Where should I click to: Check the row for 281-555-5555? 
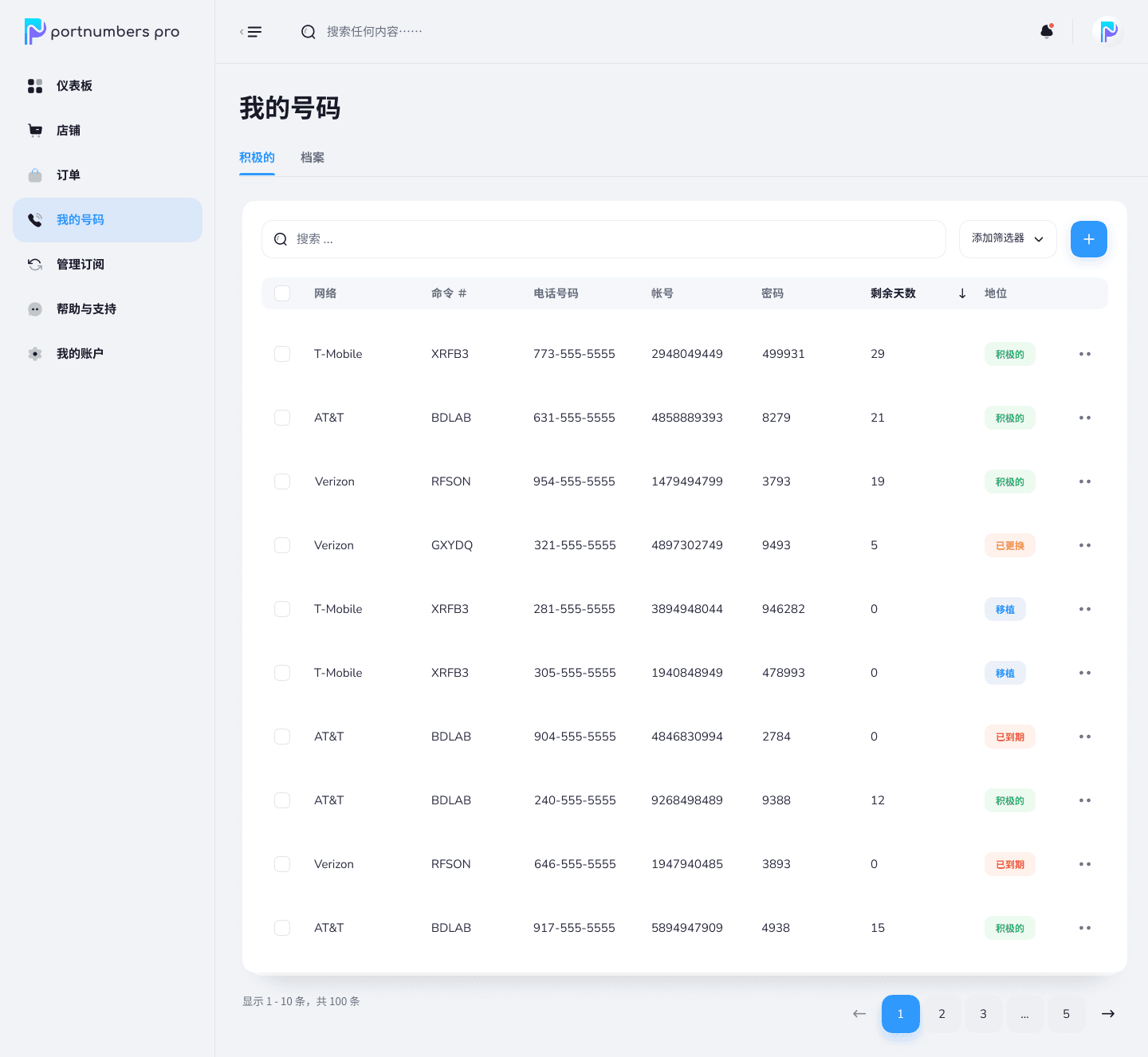pos(282,609)
